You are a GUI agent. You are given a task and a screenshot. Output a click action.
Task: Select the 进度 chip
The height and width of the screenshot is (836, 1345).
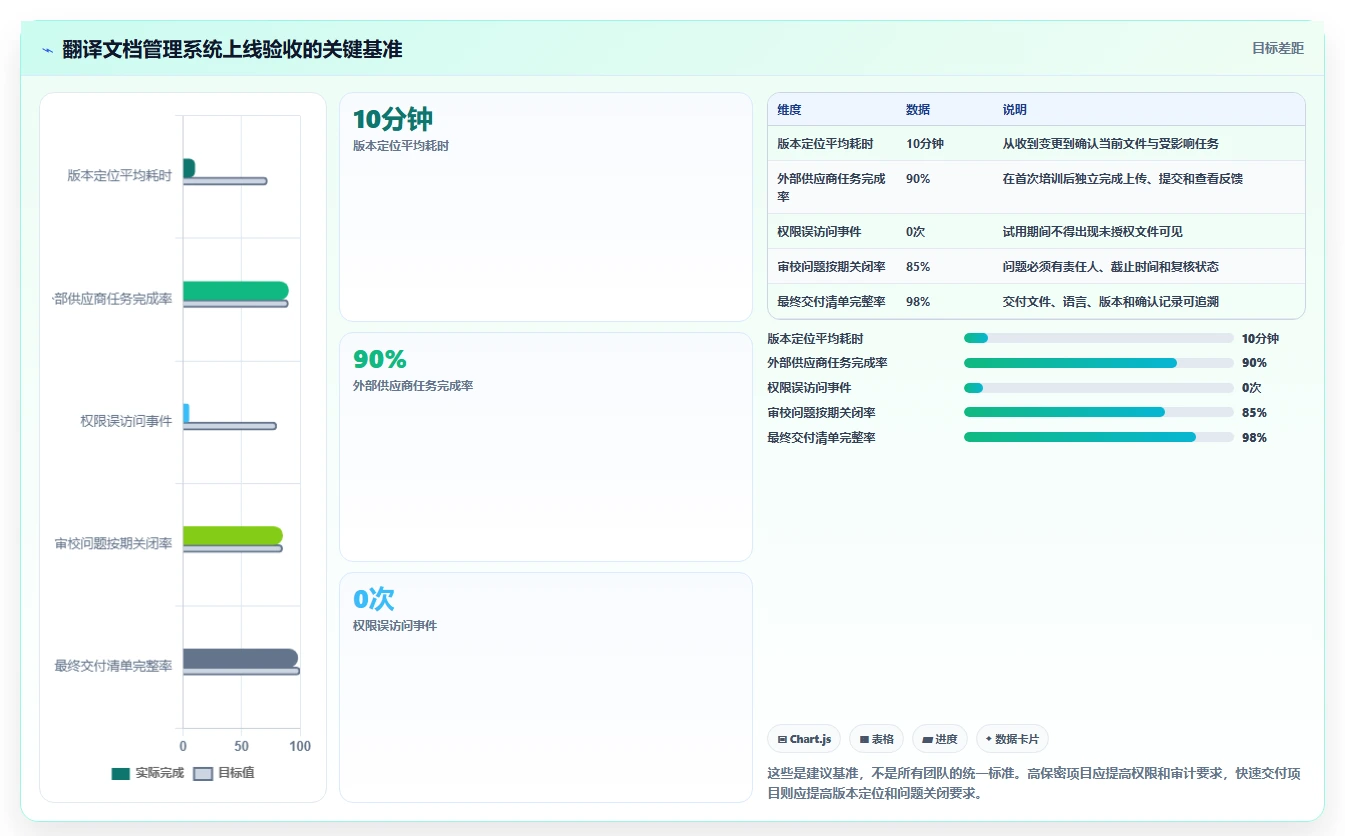point(940,739)
